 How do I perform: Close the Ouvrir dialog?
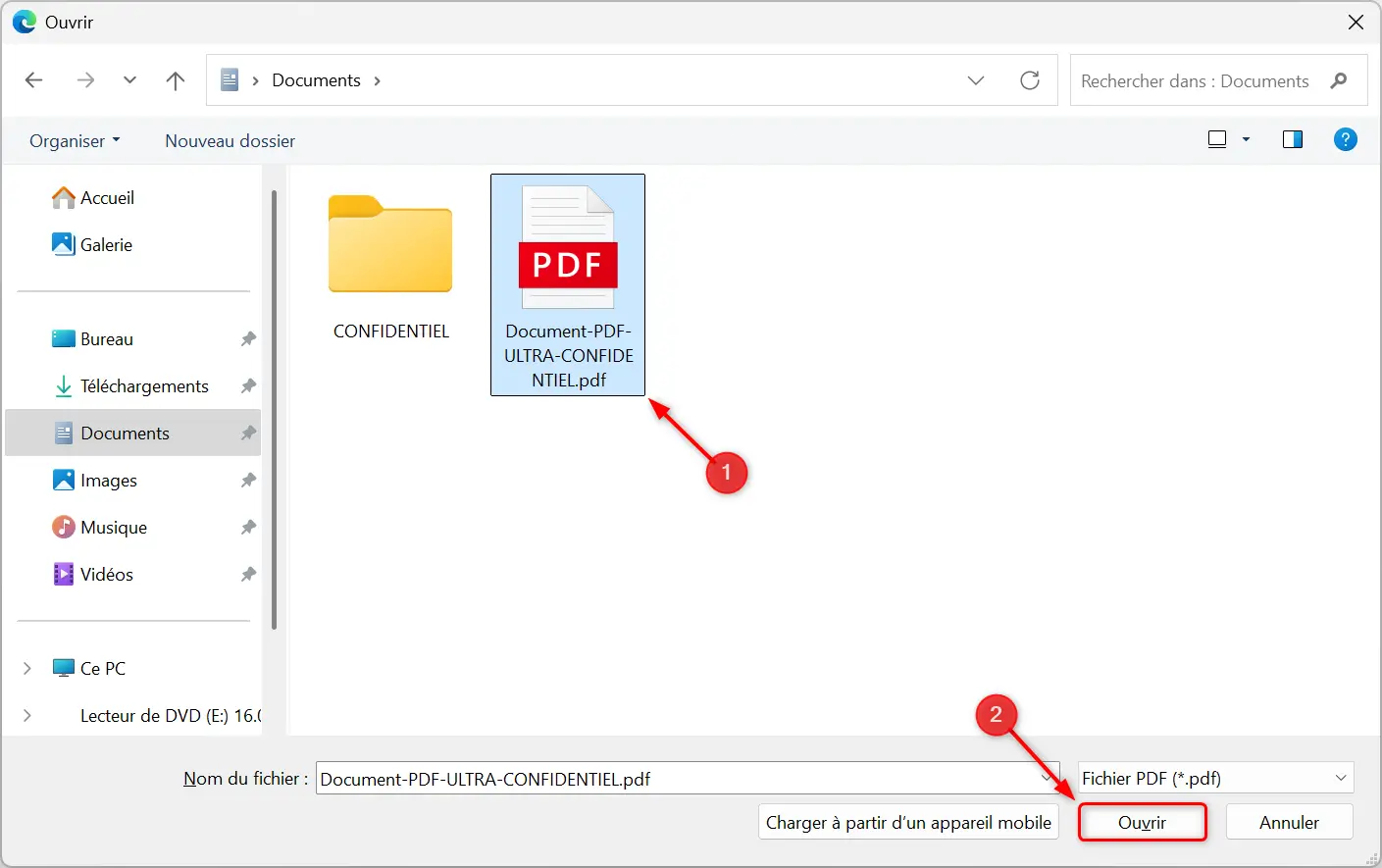tap(1356, 23)
